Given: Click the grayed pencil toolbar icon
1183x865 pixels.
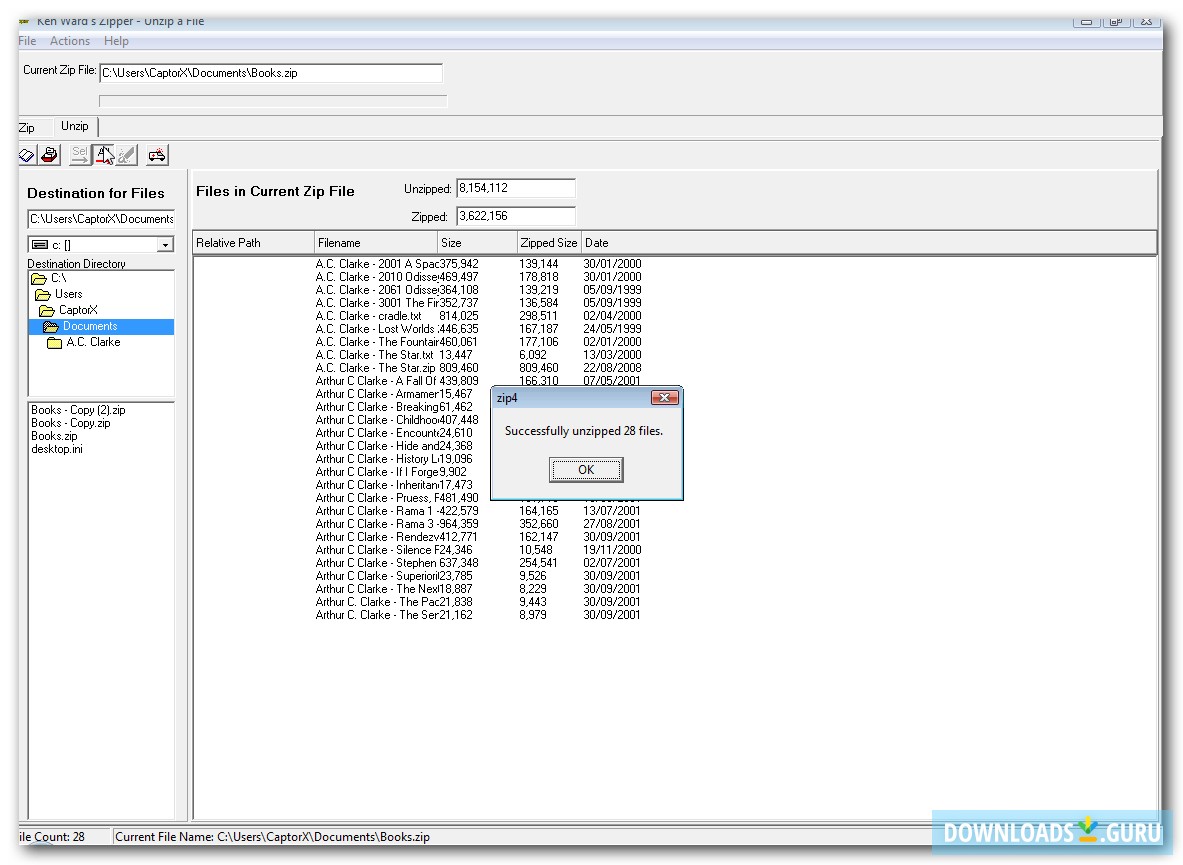Looking at the screenshot, I should pos(127,155).
